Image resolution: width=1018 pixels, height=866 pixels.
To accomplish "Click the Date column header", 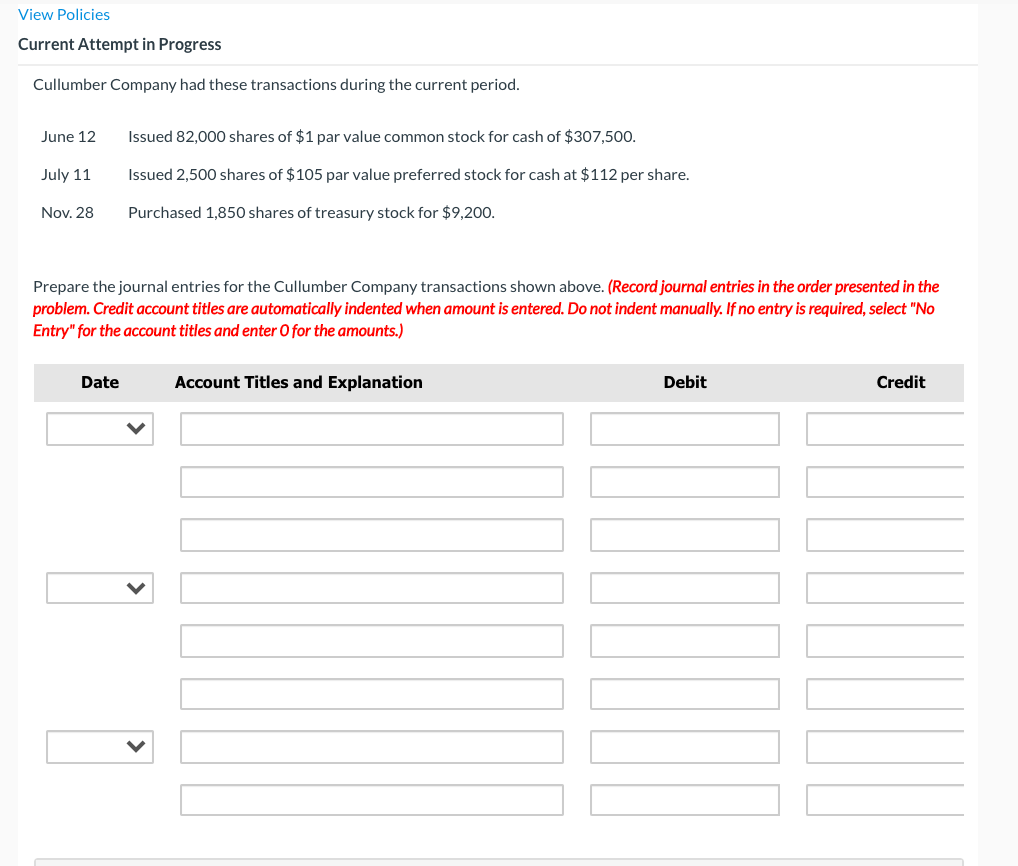I will tap(100, 382).
